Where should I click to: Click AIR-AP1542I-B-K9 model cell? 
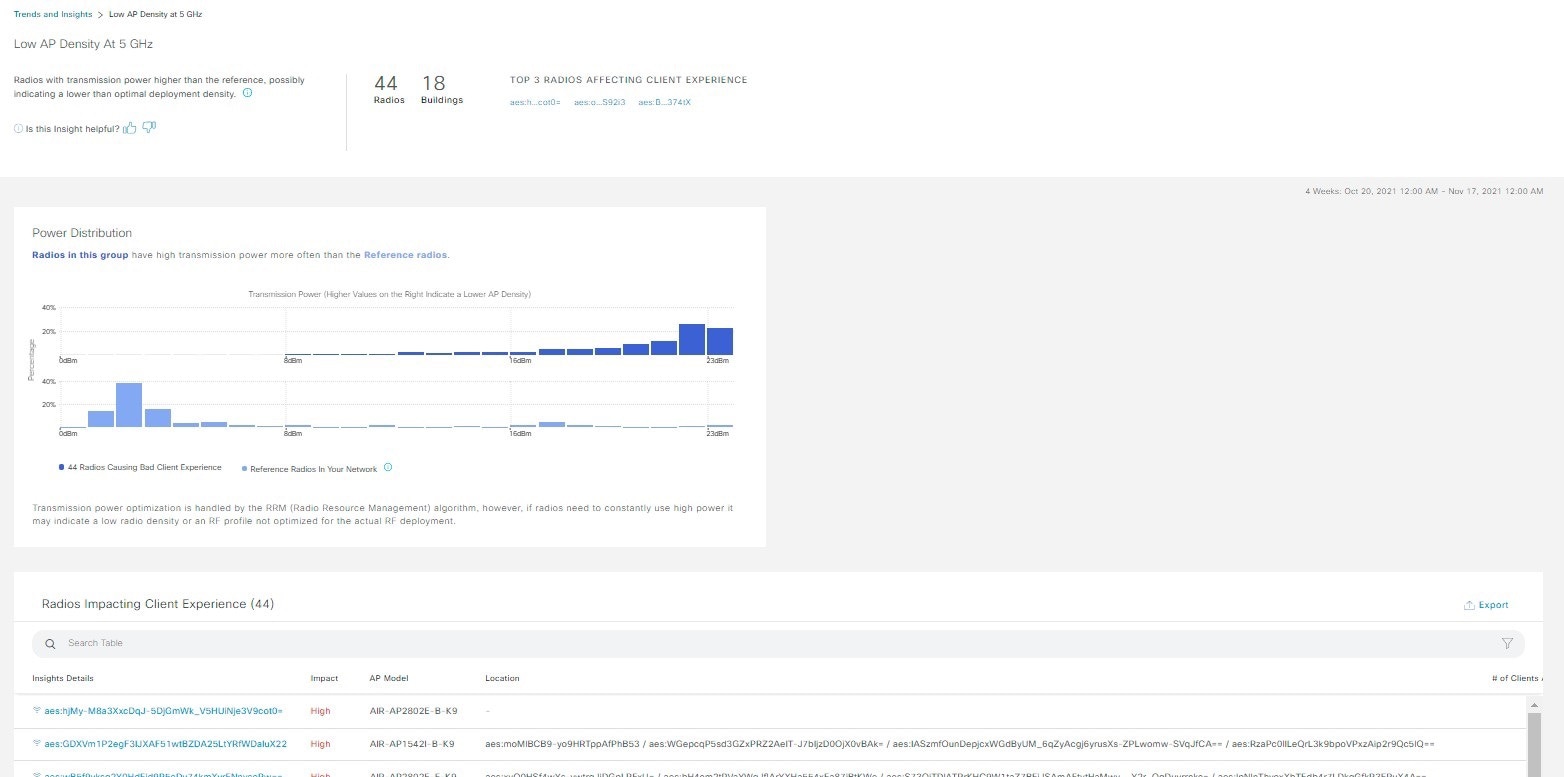click(412, 744)
